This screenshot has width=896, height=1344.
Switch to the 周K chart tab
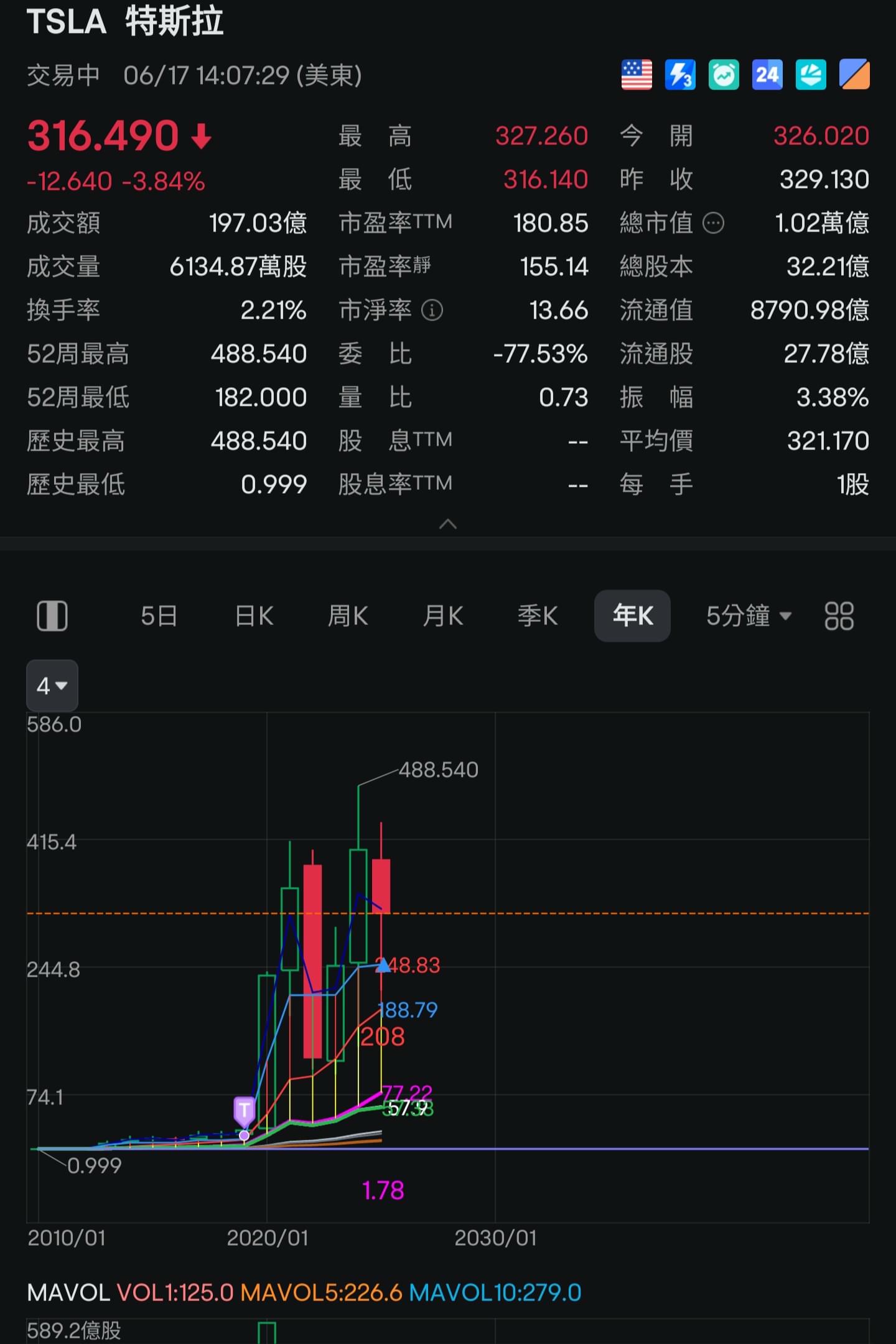(348, 616)
